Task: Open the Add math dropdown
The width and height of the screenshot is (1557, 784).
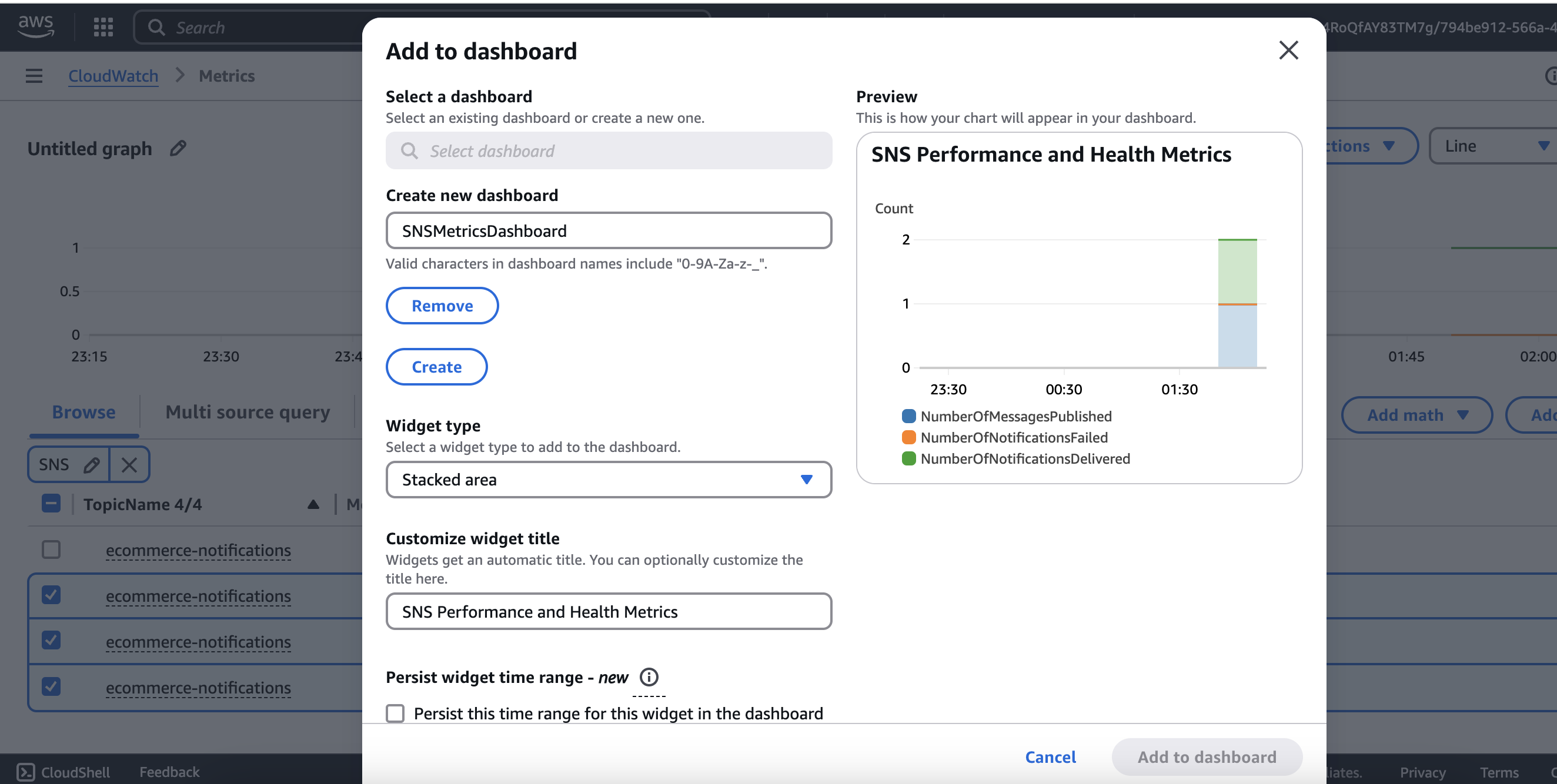Action: point(1417,415)
